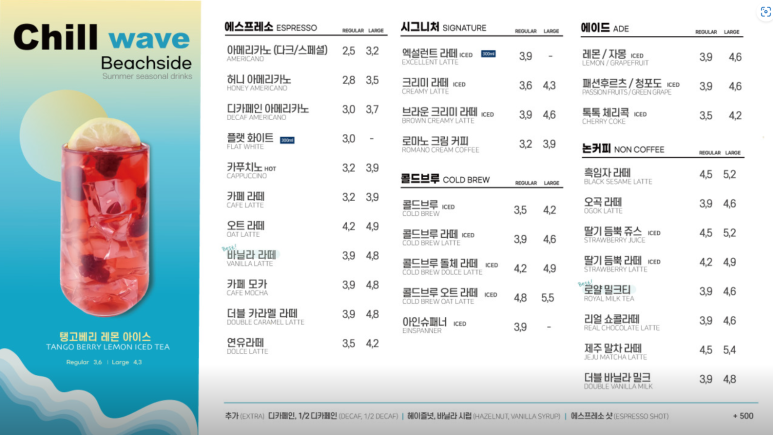Click the EINSPANNER menu item

(434, 326)
